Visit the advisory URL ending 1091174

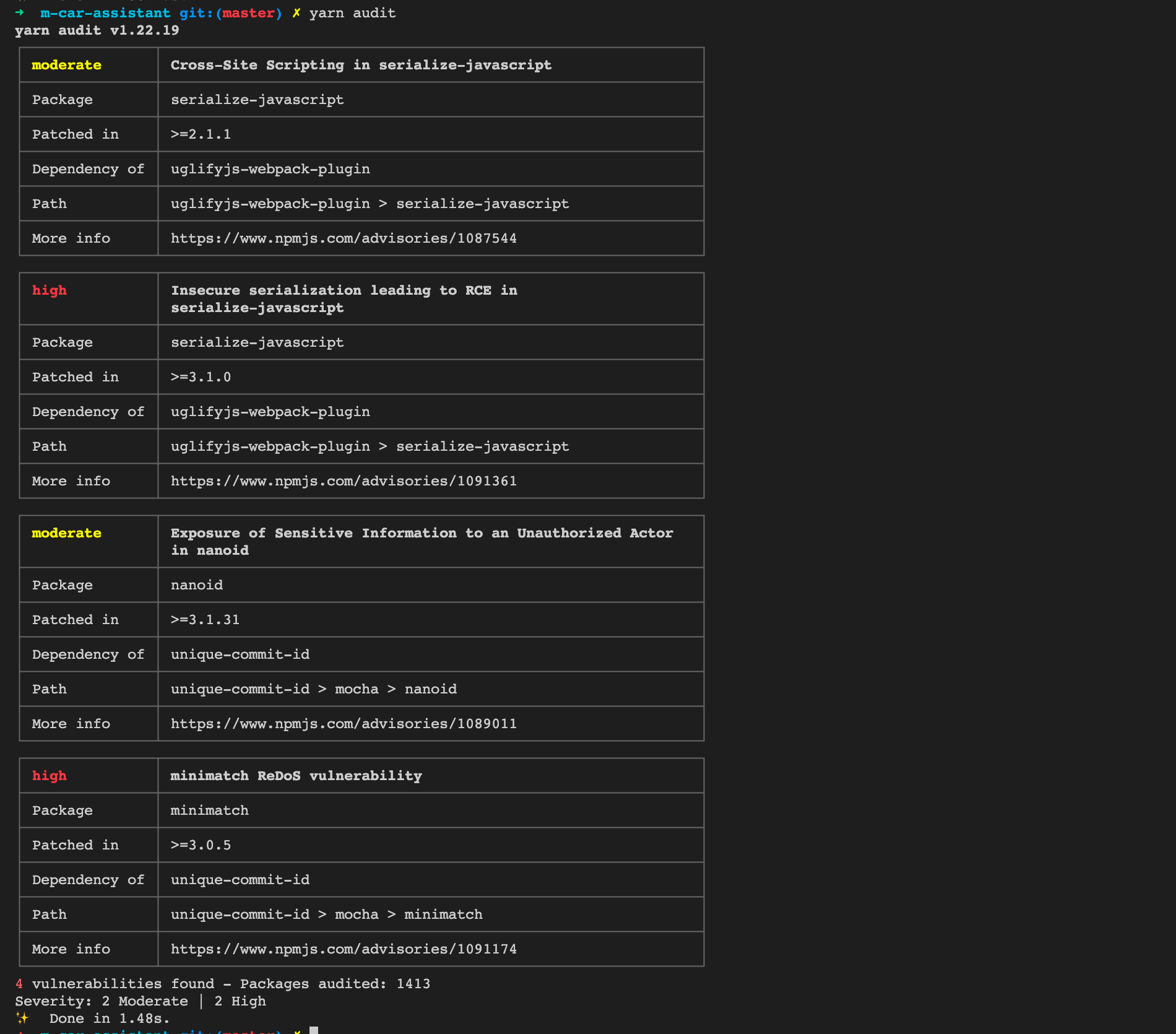[x=344, y=949]
